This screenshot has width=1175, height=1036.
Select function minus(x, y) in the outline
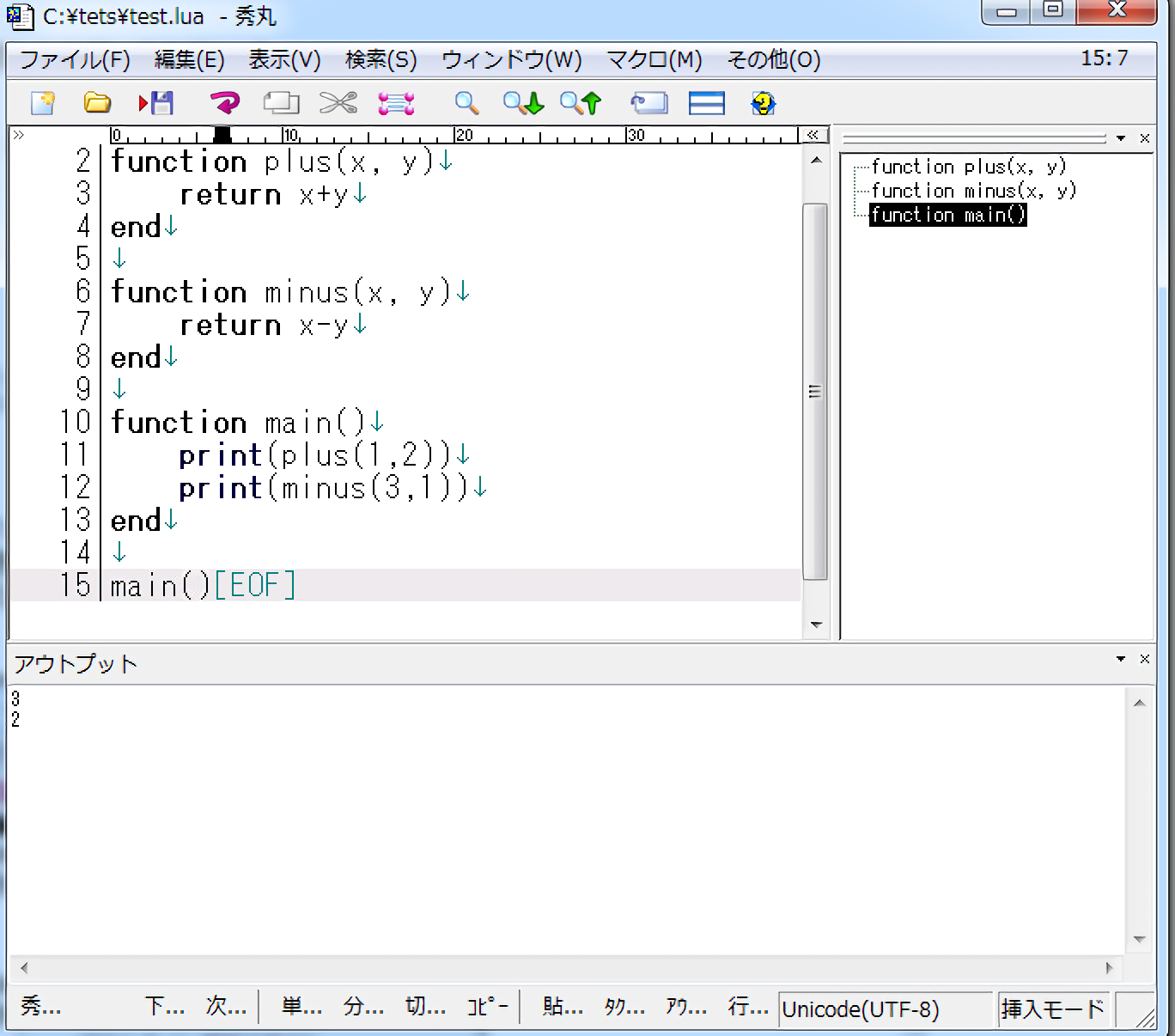pos(973,191)
